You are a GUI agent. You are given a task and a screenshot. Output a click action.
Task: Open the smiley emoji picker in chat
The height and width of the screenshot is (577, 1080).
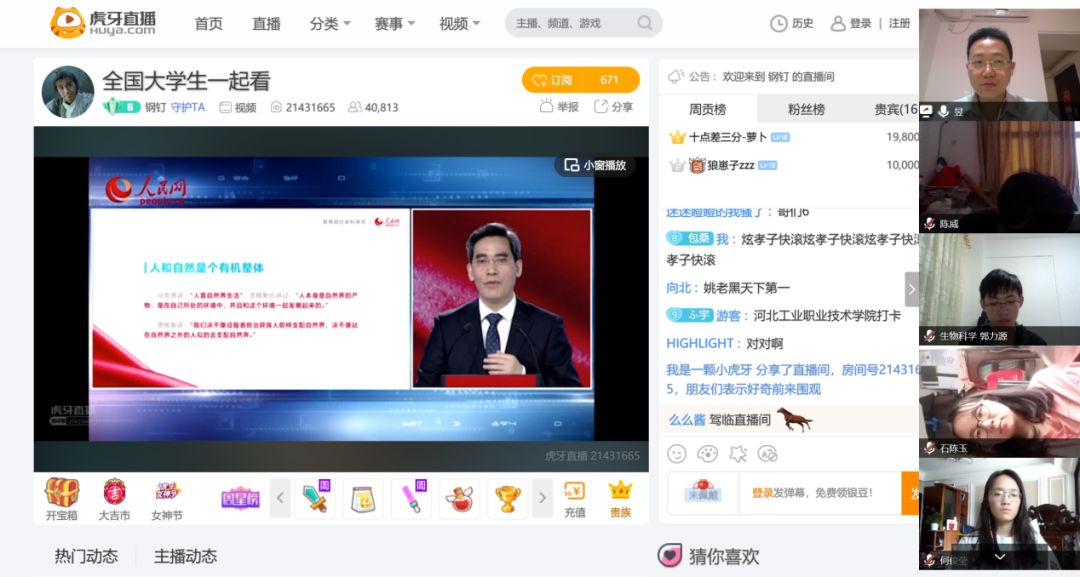(x=677, y=453)
